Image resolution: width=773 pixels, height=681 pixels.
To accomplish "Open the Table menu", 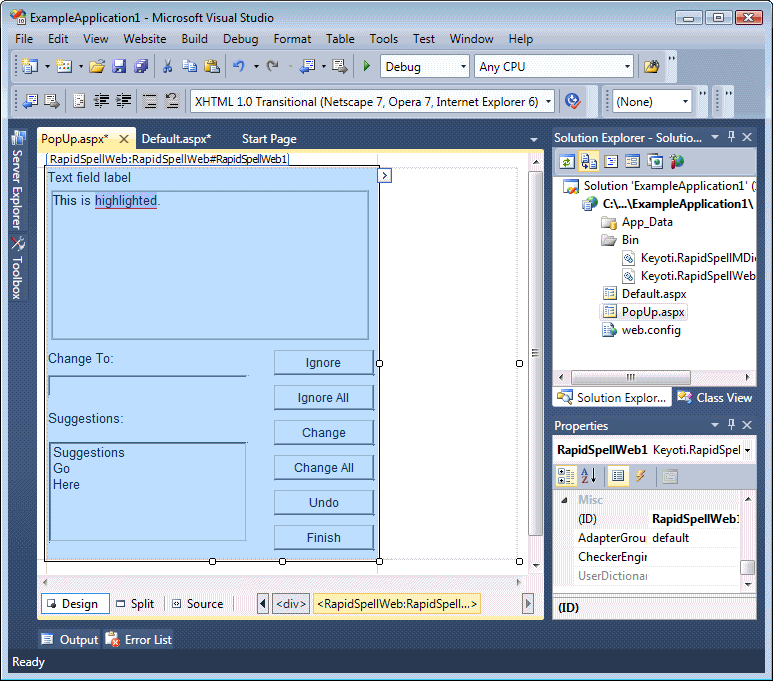I will pyautogui.click(x=340, y=39).
